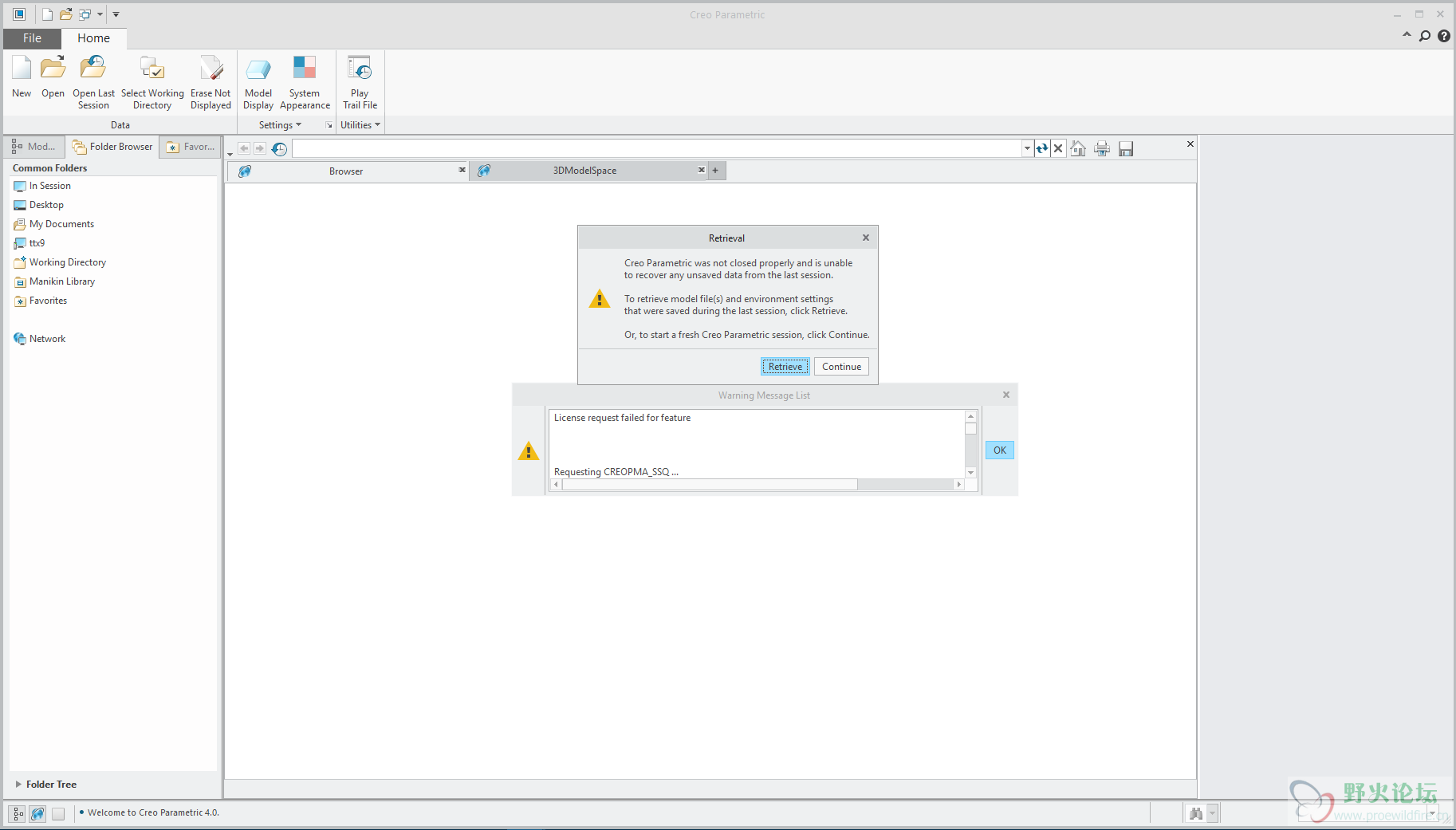Close the Retrieval dialog
This screenshot has height=830, width=1456.
866,238
